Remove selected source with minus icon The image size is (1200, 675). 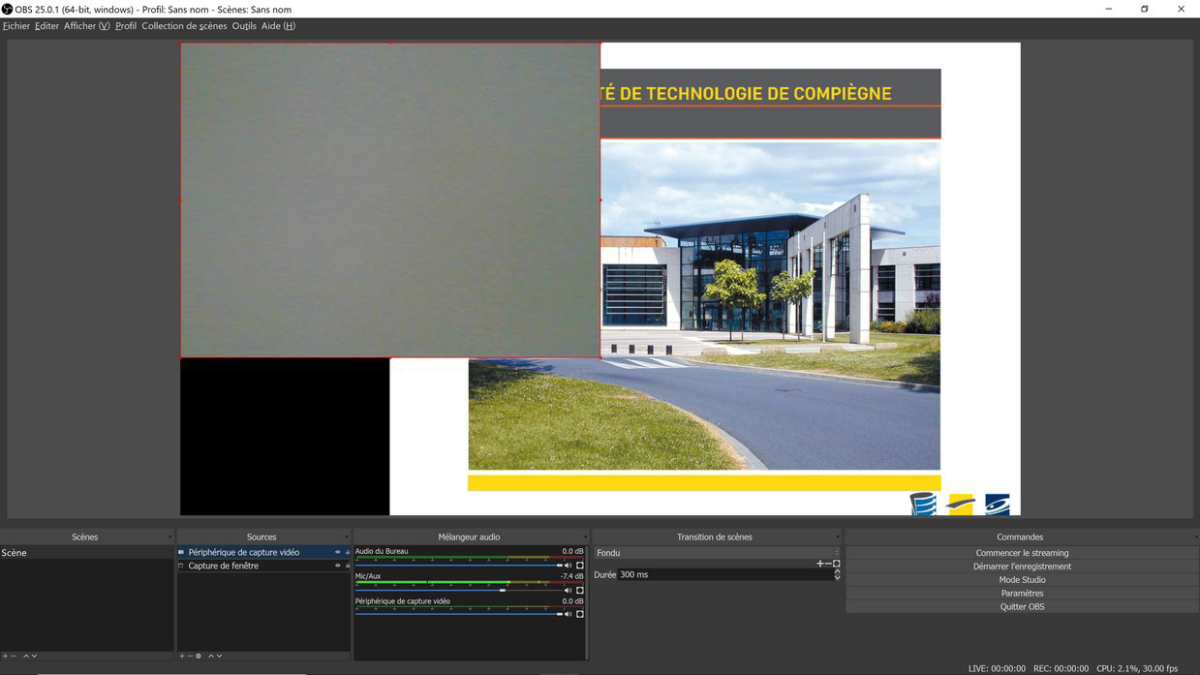pos(190,656)
